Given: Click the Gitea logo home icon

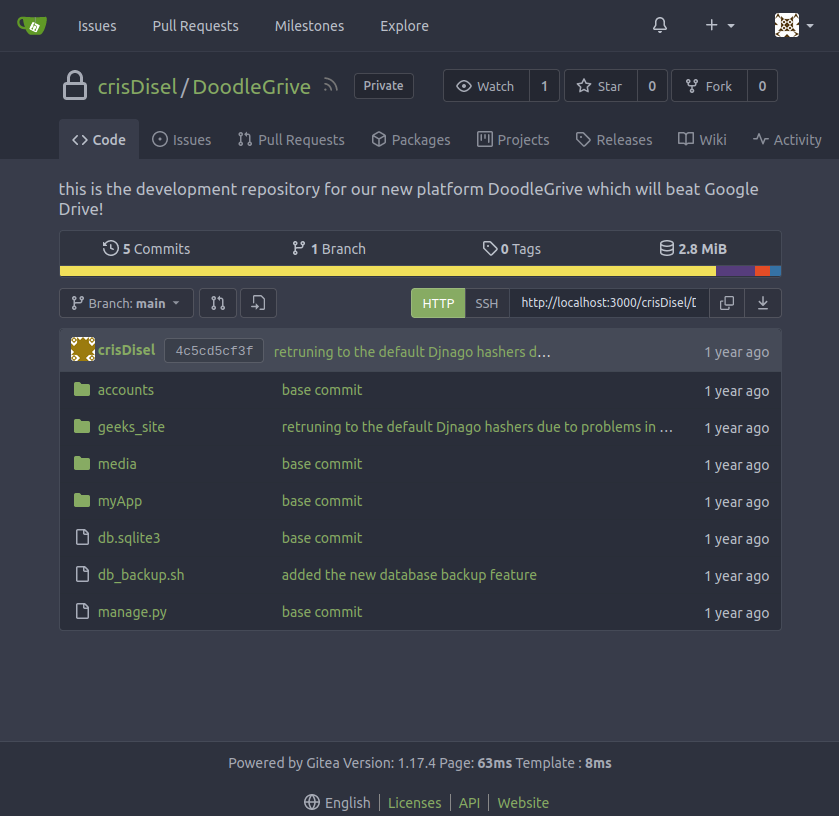Looking at the screenshot, I should [x=32, y=26].
